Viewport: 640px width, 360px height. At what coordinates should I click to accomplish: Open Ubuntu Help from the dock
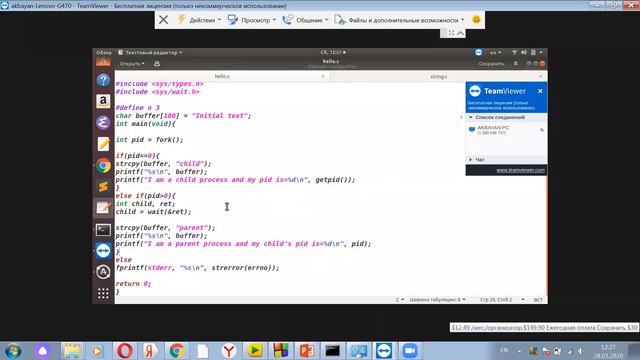(x=103, y=80)
